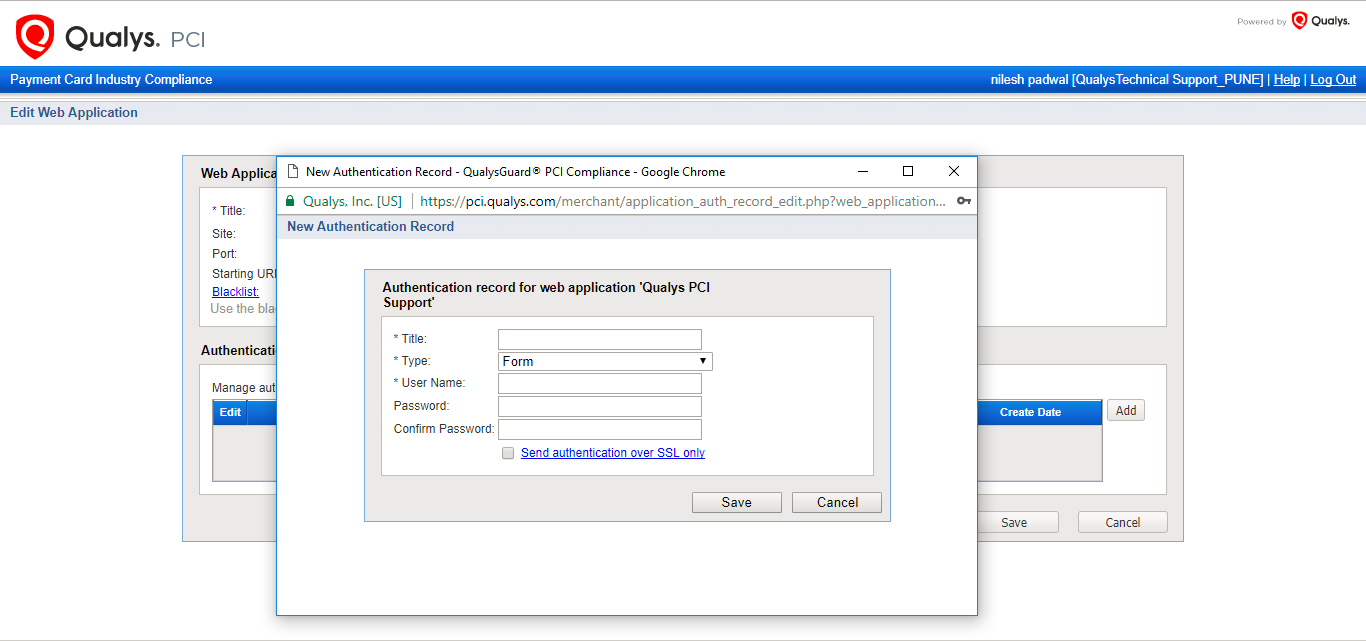Click the Add button for authentication records
The height and width of the screenshot is (641, 1366).
1125,409
